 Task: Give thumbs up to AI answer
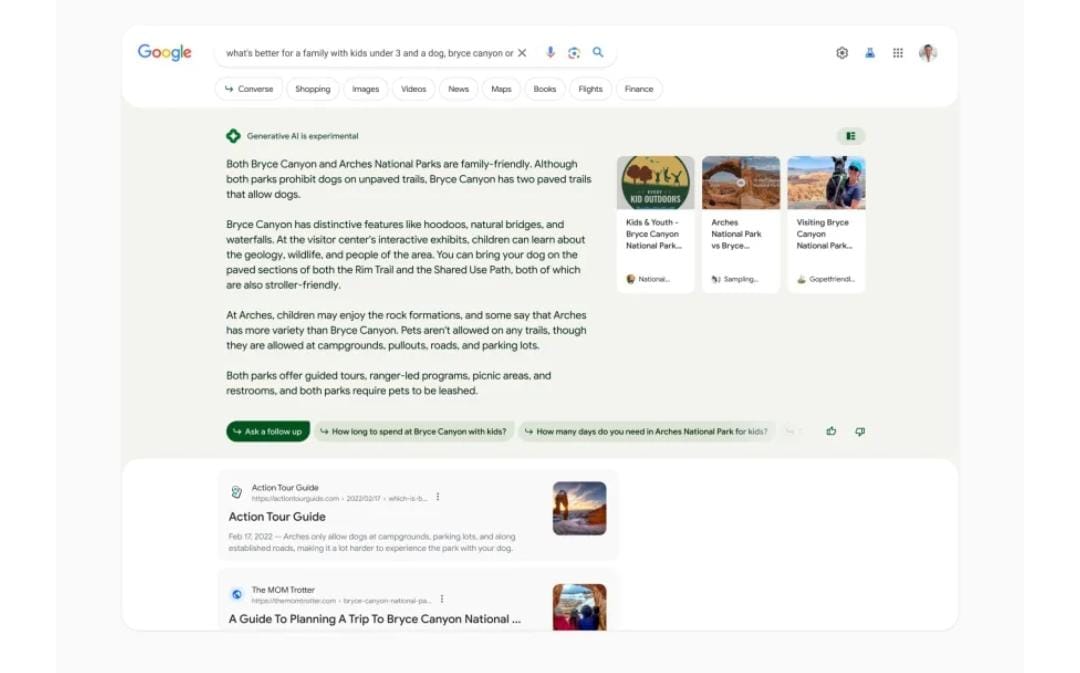click(831, 432)
